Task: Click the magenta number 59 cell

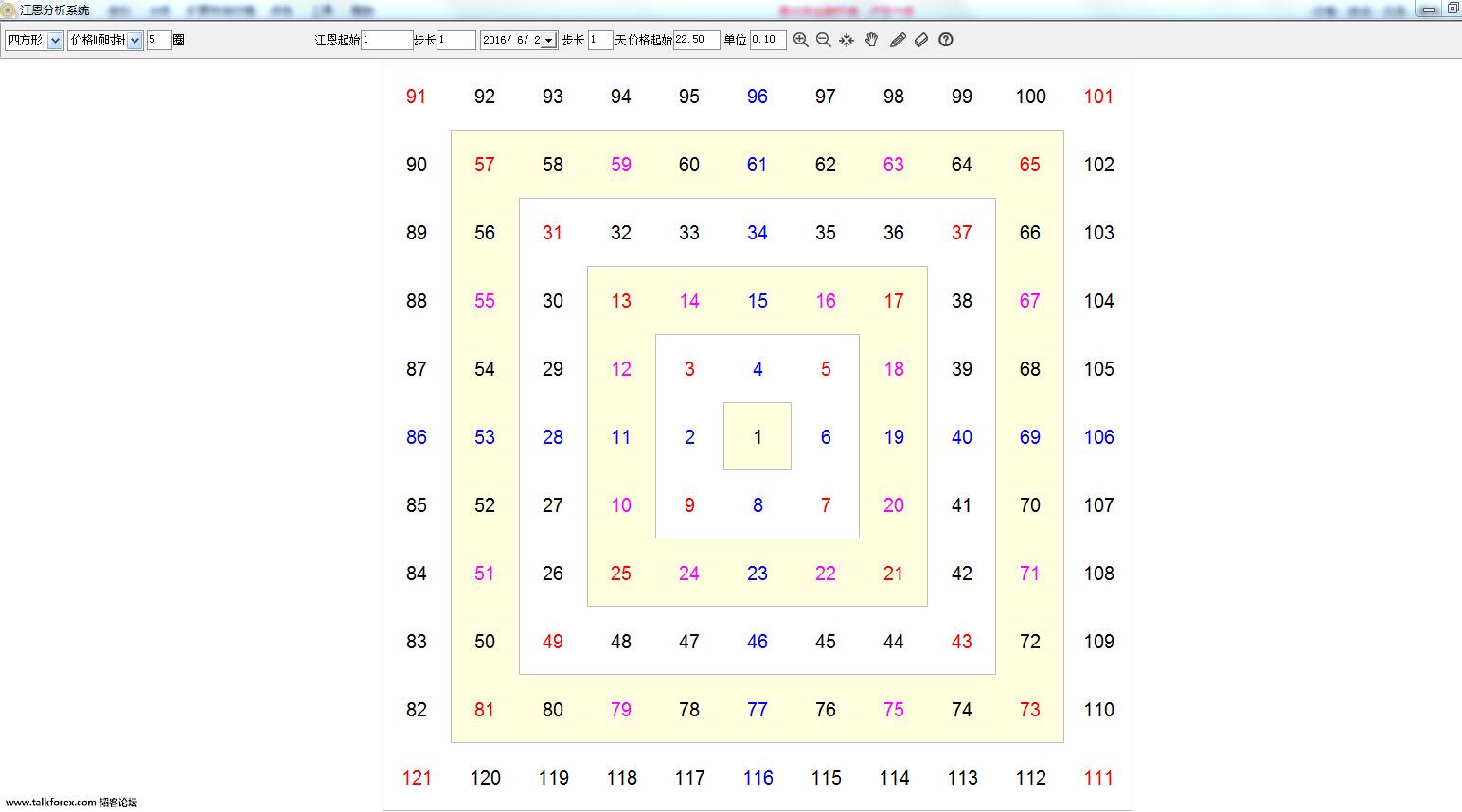Action: click(x=621, y=165)
